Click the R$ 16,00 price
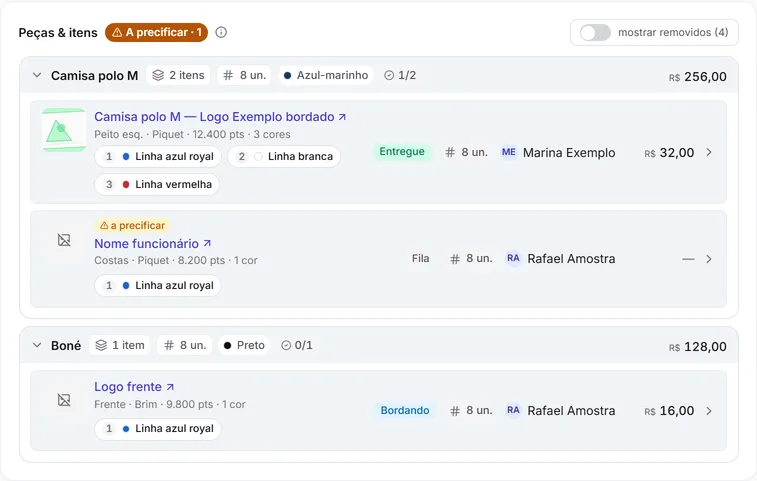Viewport: 757px width, 481px height. click(669, 411)
